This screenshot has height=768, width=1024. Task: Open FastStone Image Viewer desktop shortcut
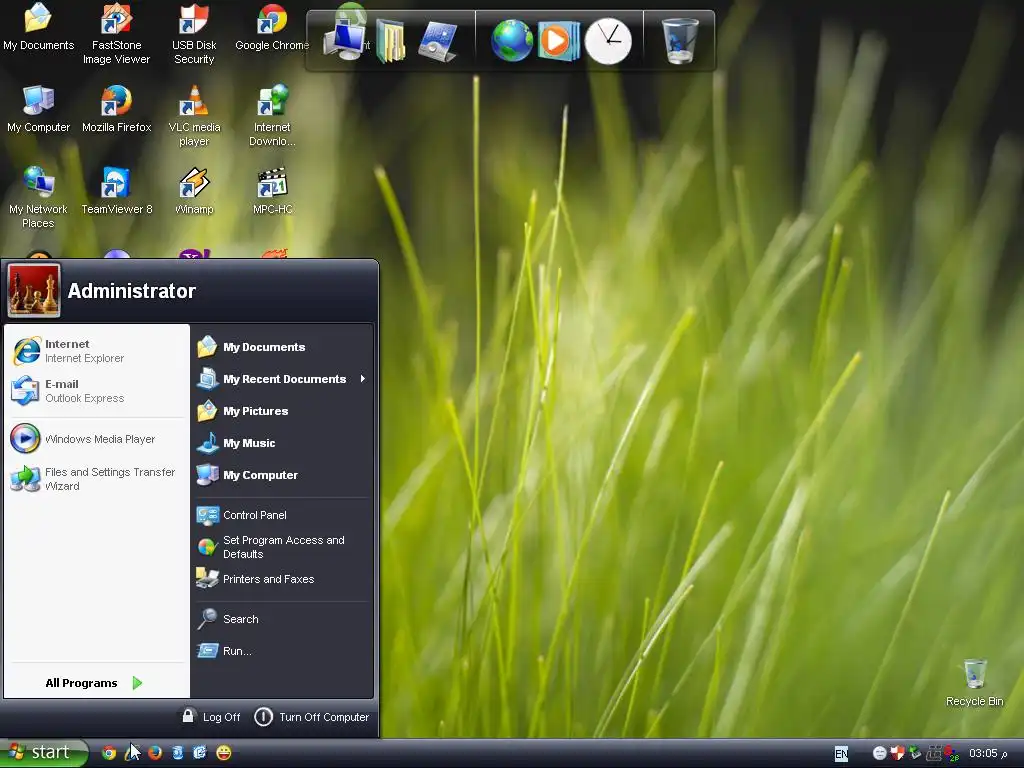click(x=116, y=34)
